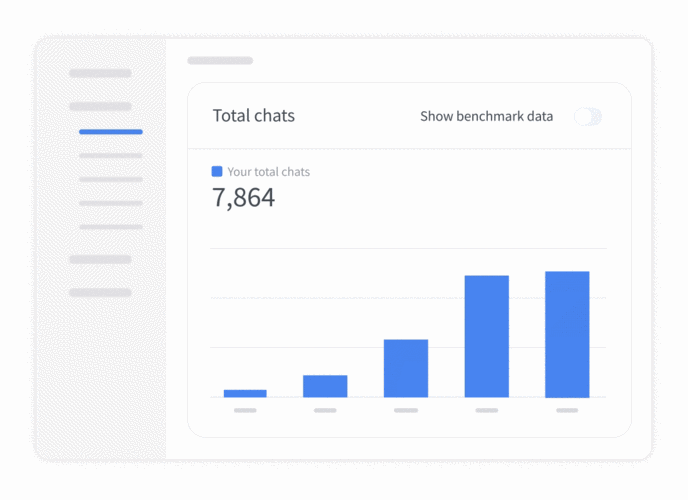Click the page heading placeholder above the card
The width and height of the screenshot is (688, 500).
point(220,61)
